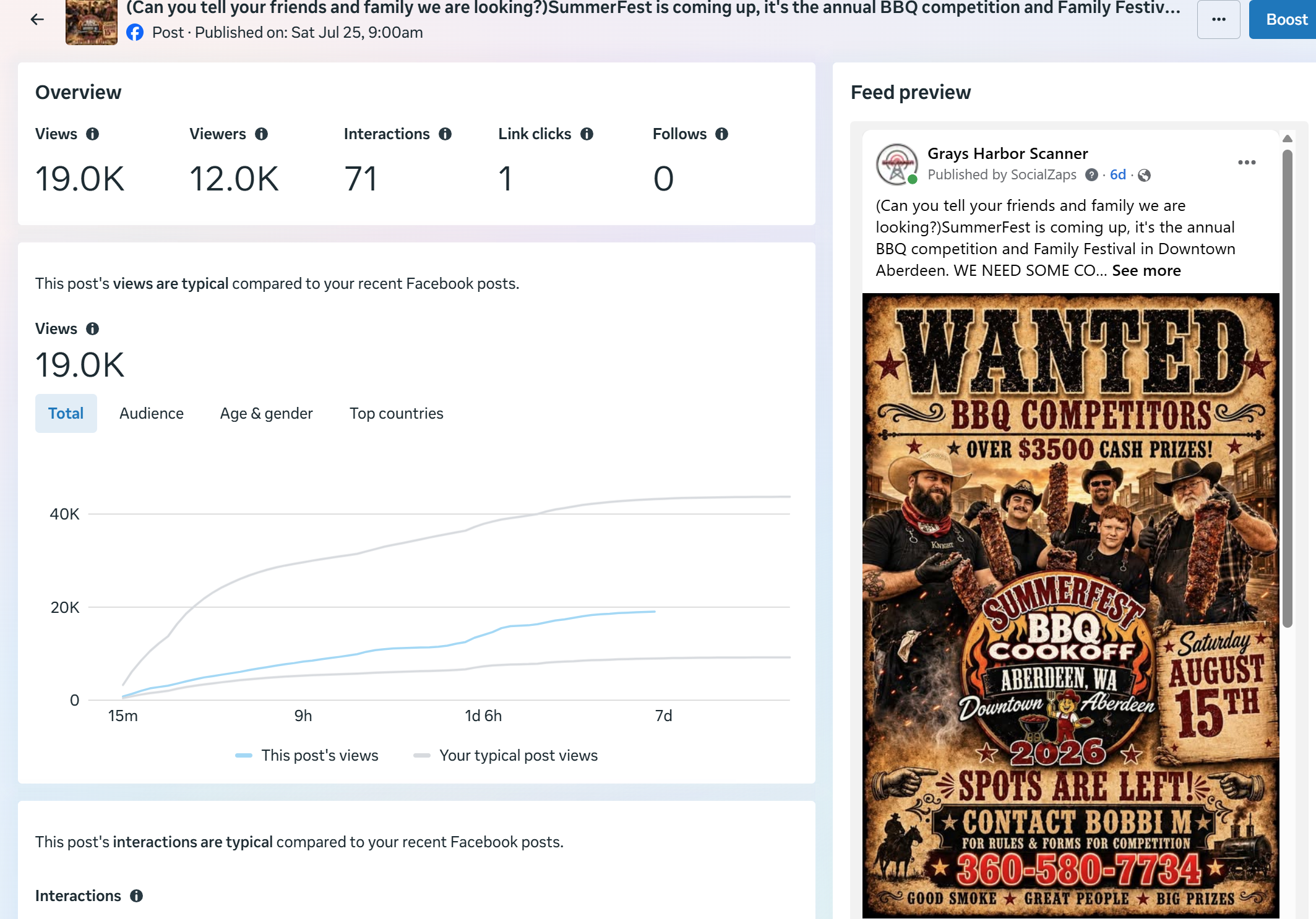Screen dimensions: 1316x919
Task: Click info icon beside chart Views heading
Action: tap(93, 329)
